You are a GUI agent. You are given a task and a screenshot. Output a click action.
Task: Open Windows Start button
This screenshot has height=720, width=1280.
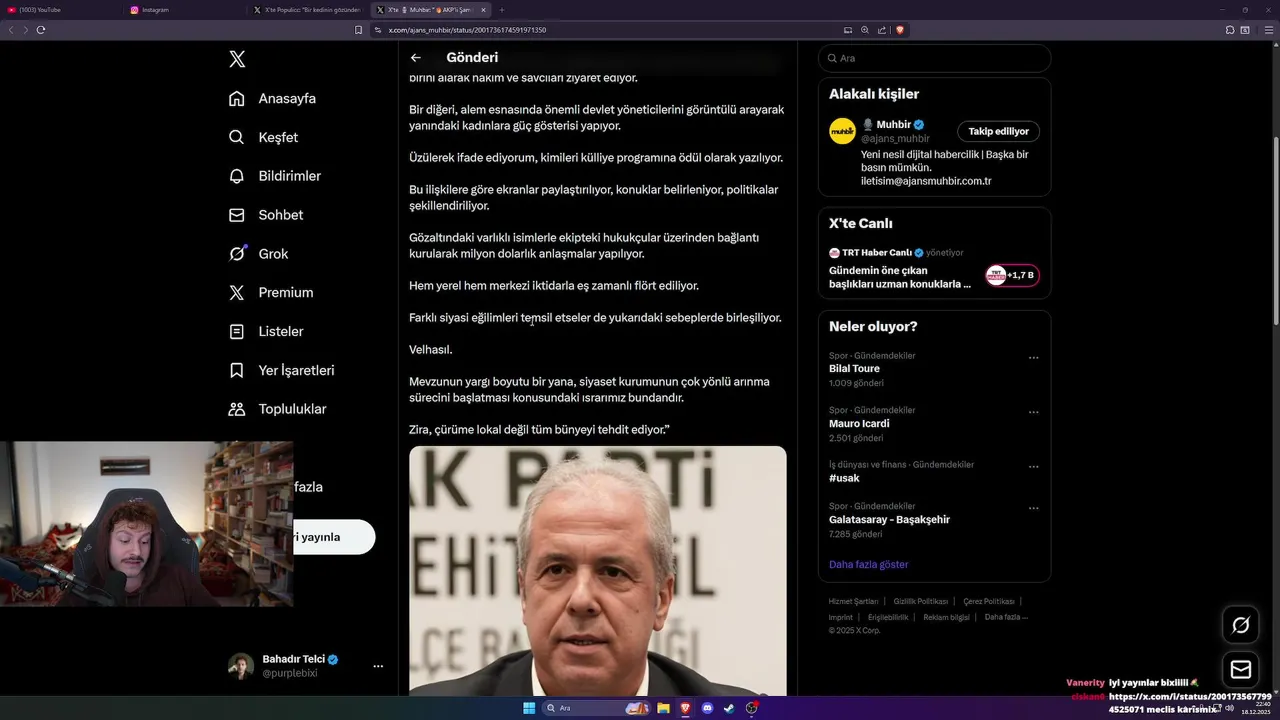coord(529,708)
